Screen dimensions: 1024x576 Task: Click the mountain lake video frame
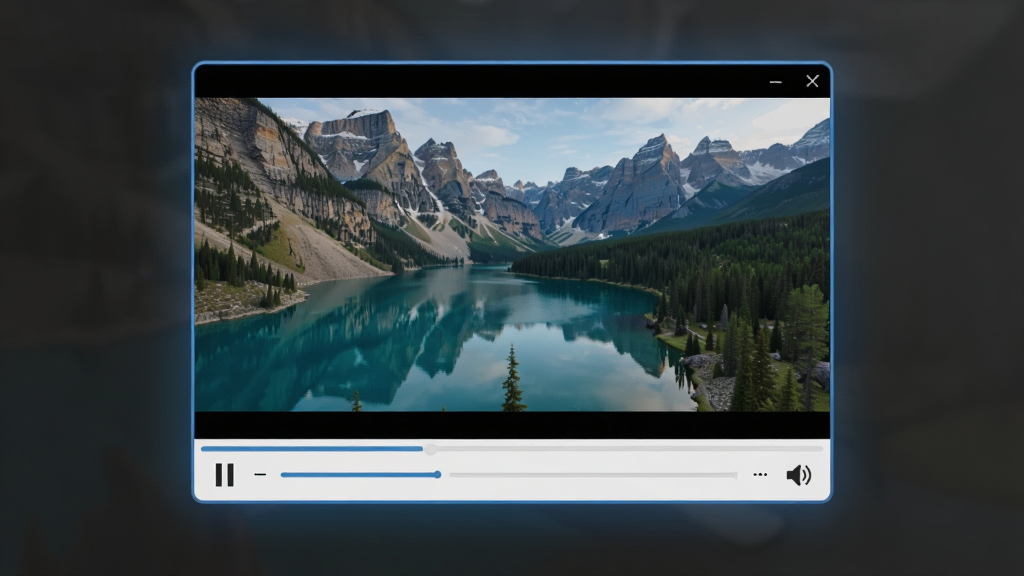tap(513, 255)
